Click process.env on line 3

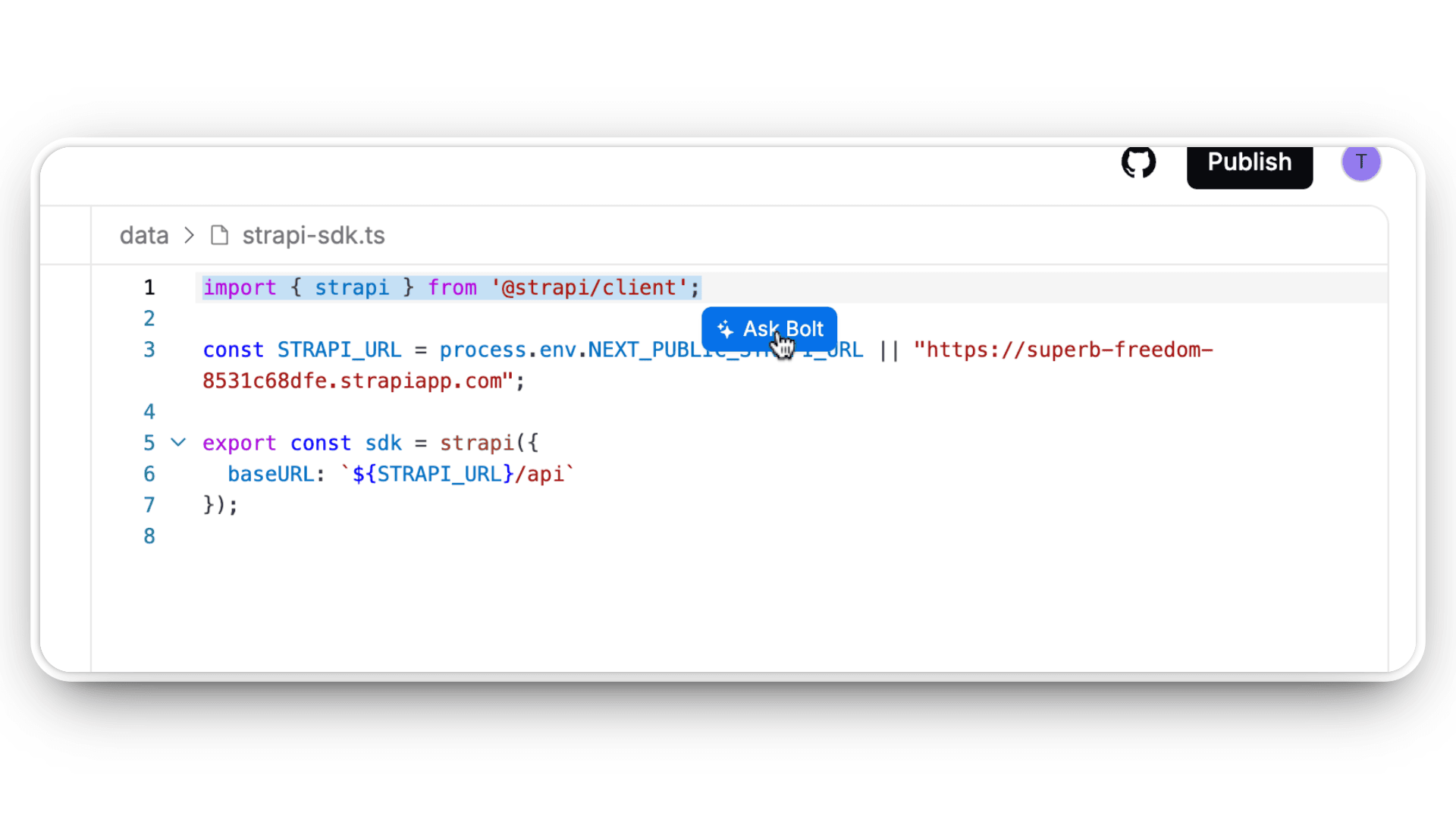tap(508, 350)
